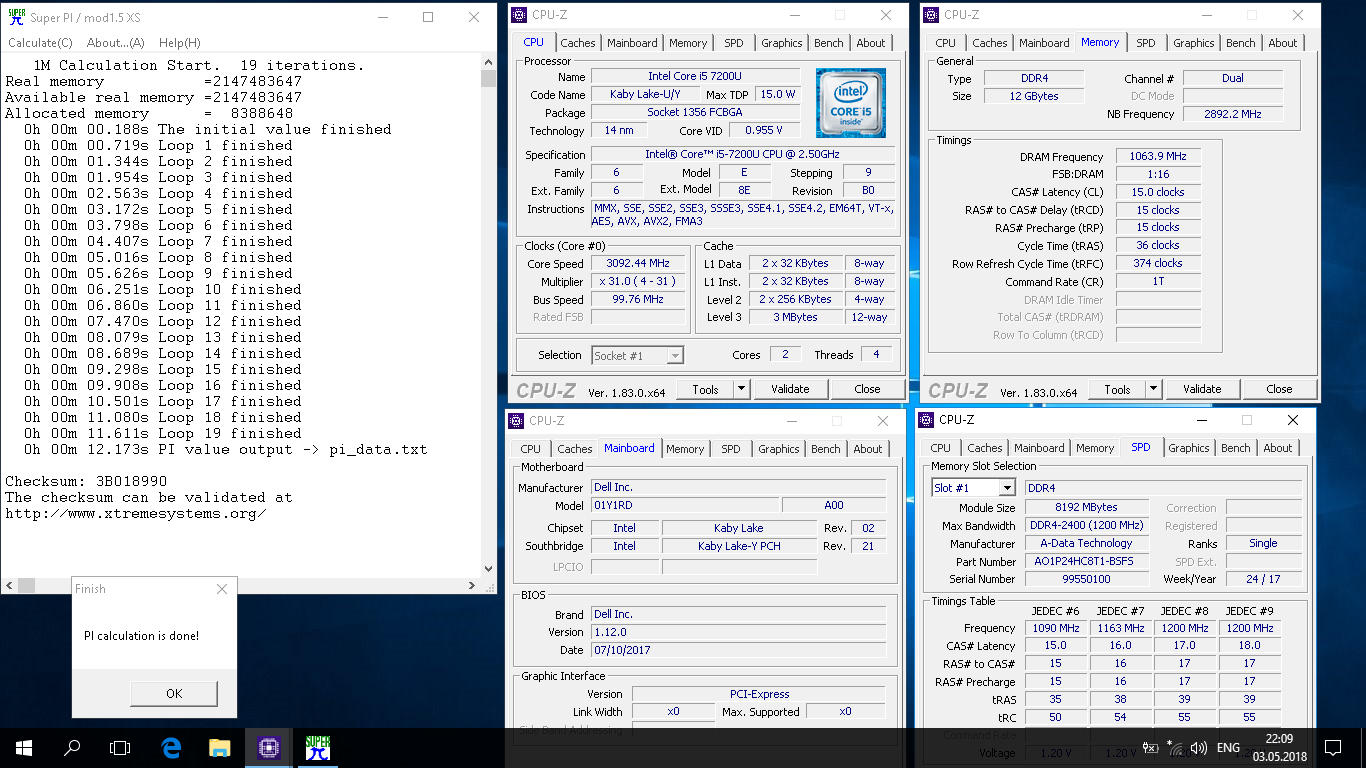The width and height of the screenshot is (1366, 768).
Task: Switch to Caches tab in CPU-Z CPU window
Action: coord(578,43)
